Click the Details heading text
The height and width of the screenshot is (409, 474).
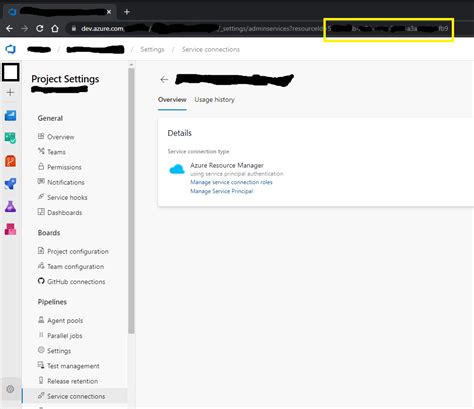point(179,133)
